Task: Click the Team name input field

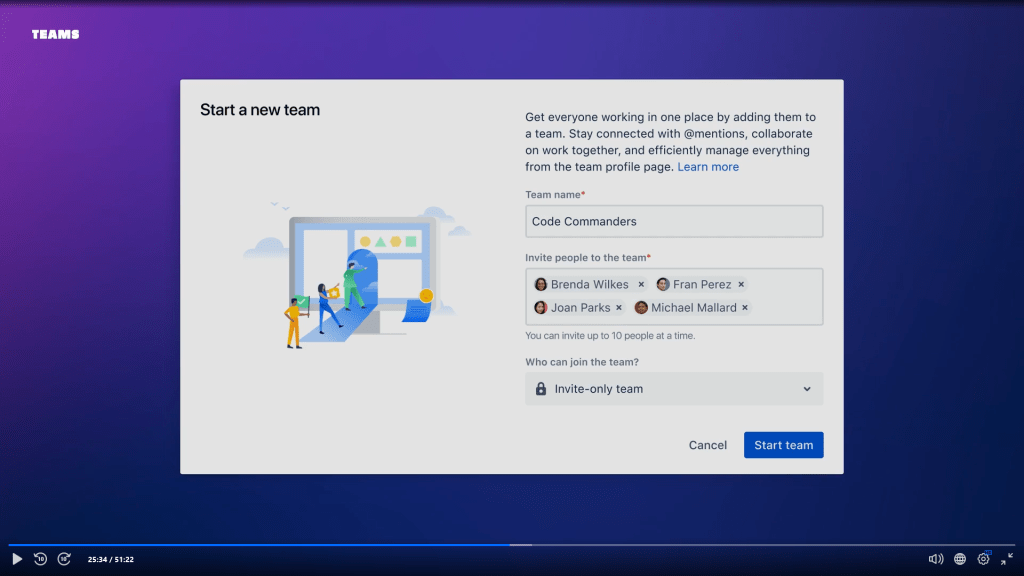Action: [x=673, y=221]
